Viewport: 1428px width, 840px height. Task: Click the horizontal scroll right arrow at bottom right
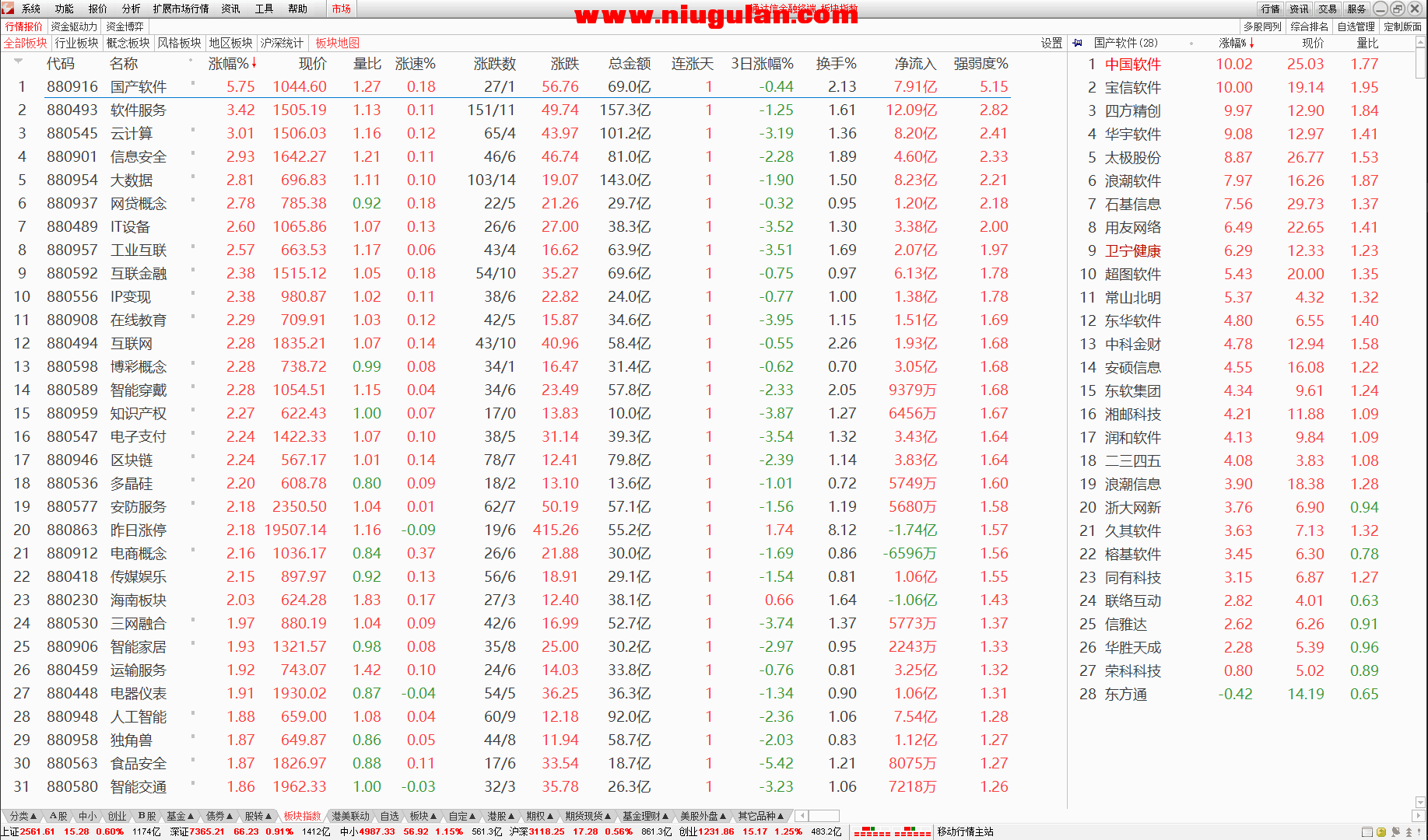pyautogui.click(x=1420, y=816)
